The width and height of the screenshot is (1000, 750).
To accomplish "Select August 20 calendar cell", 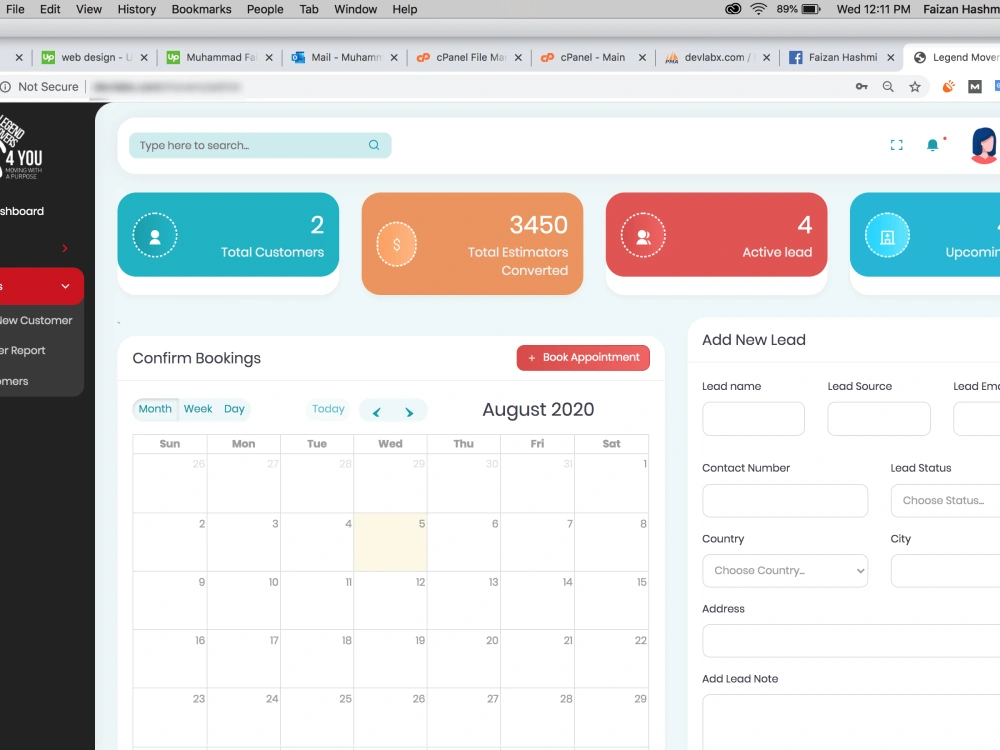I will pyautogui.click(x=464, y=659).
